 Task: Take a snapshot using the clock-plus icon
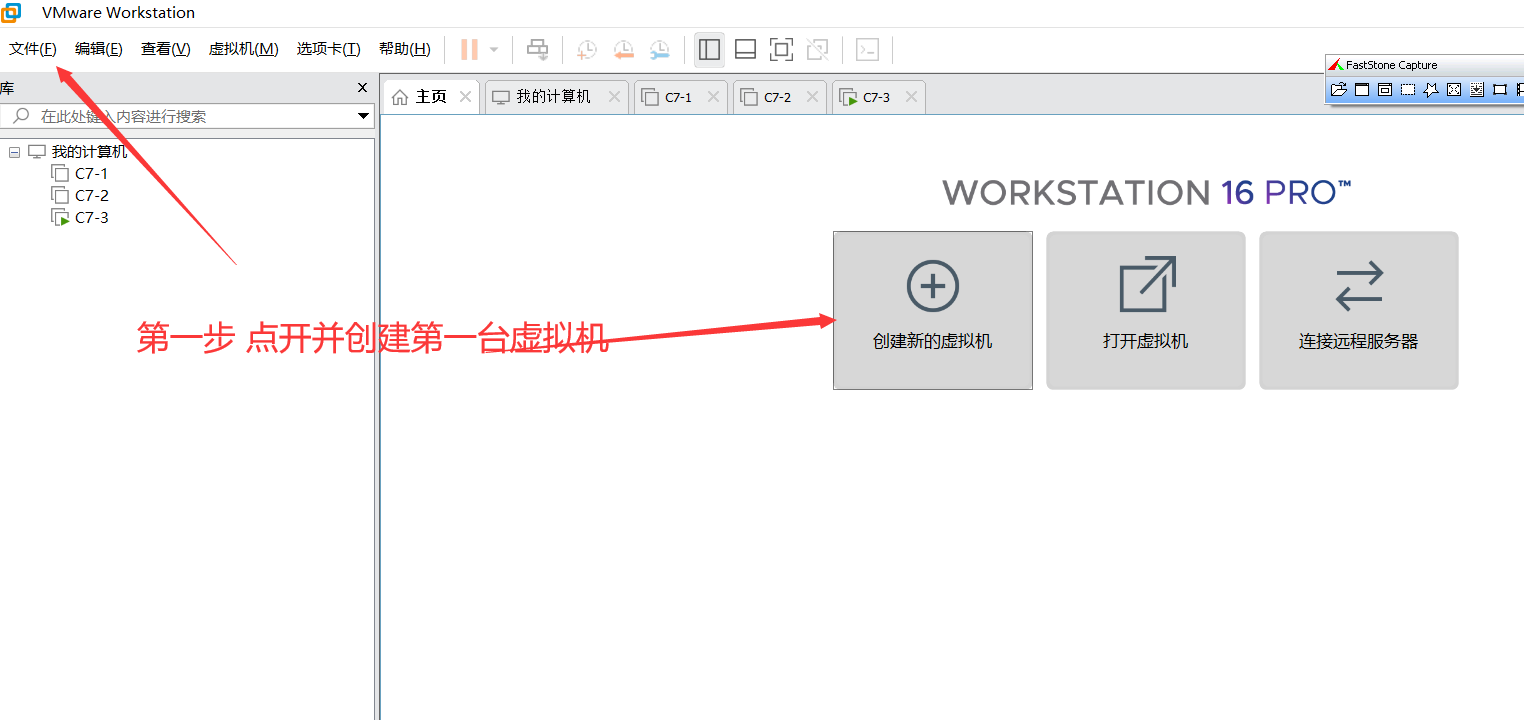point(587,49)
